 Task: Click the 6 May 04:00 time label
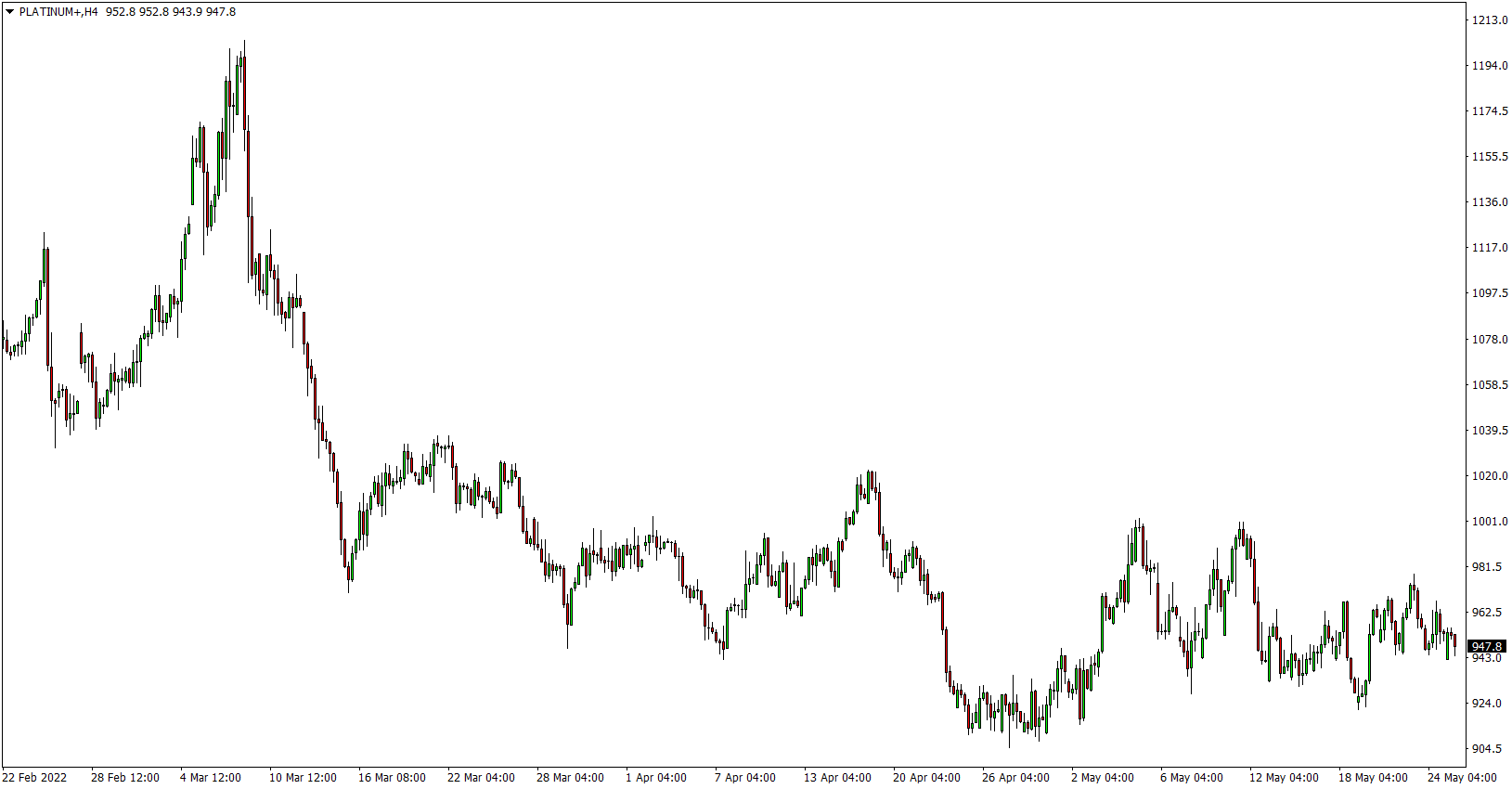coord(1192,778)
